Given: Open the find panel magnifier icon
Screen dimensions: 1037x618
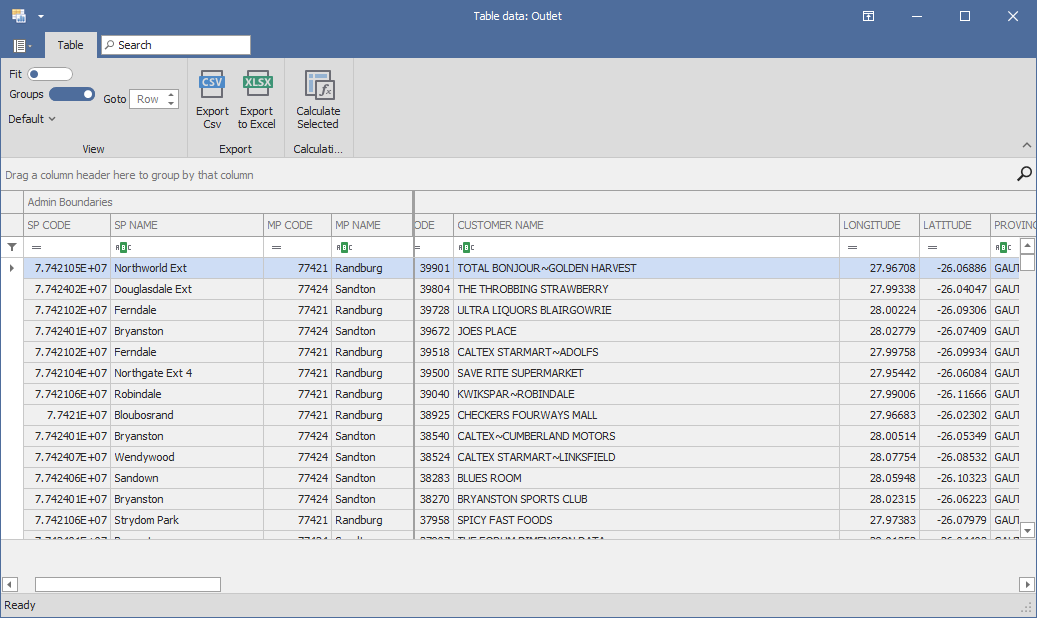Looking at the screenshot, I should [x=1024, y=174].
